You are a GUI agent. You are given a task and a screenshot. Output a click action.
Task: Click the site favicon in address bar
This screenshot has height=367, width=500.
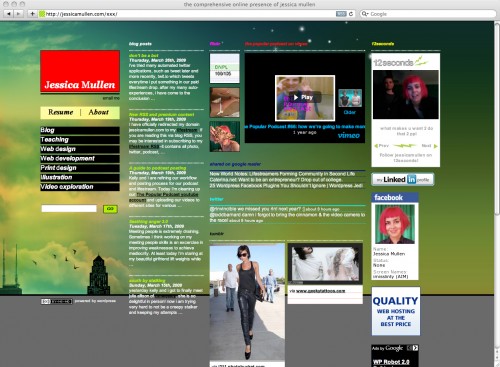coord(42,14)
